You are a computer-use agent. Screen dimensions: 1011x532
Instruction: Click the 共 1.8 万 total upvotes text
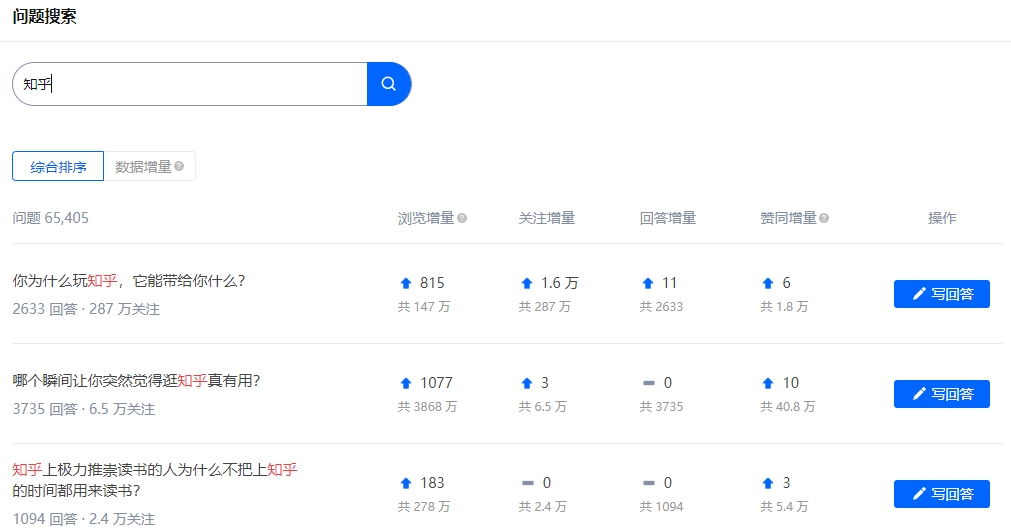784,307
